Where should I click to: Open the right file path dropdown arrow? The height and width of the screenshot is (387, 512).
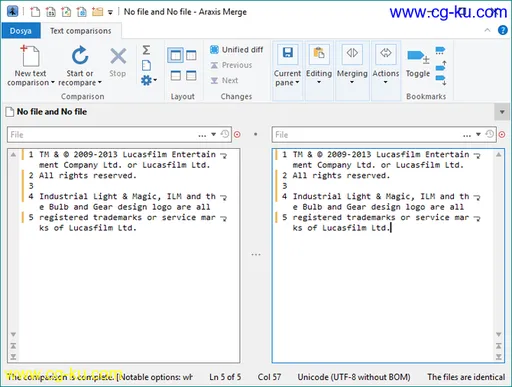[x=478, y=134]
